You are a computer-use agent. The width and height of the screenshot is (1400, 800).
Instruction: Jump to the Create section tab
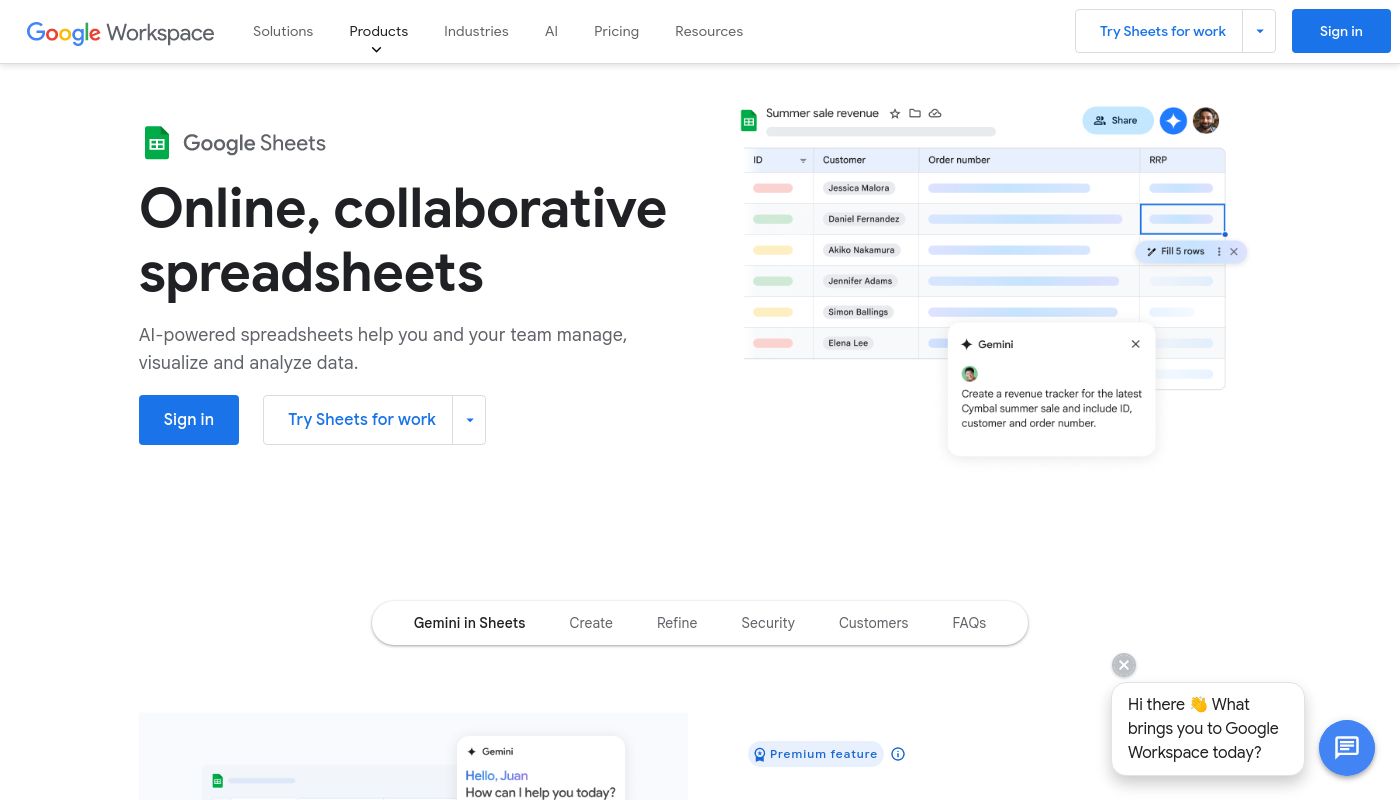coord(591,623)
